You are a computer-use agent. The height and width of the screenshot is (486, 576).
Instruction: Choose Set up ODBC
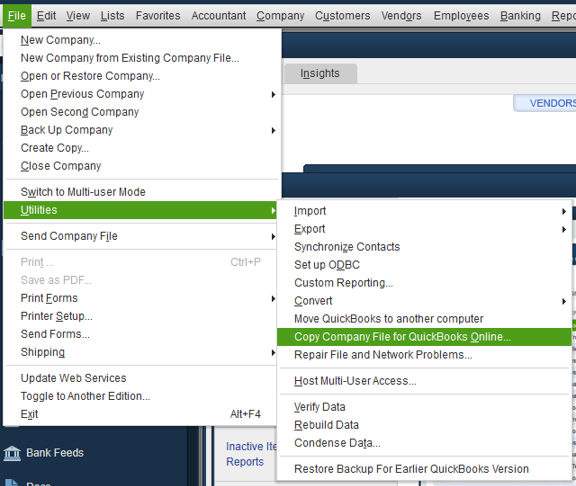click(x=424, y=265)
